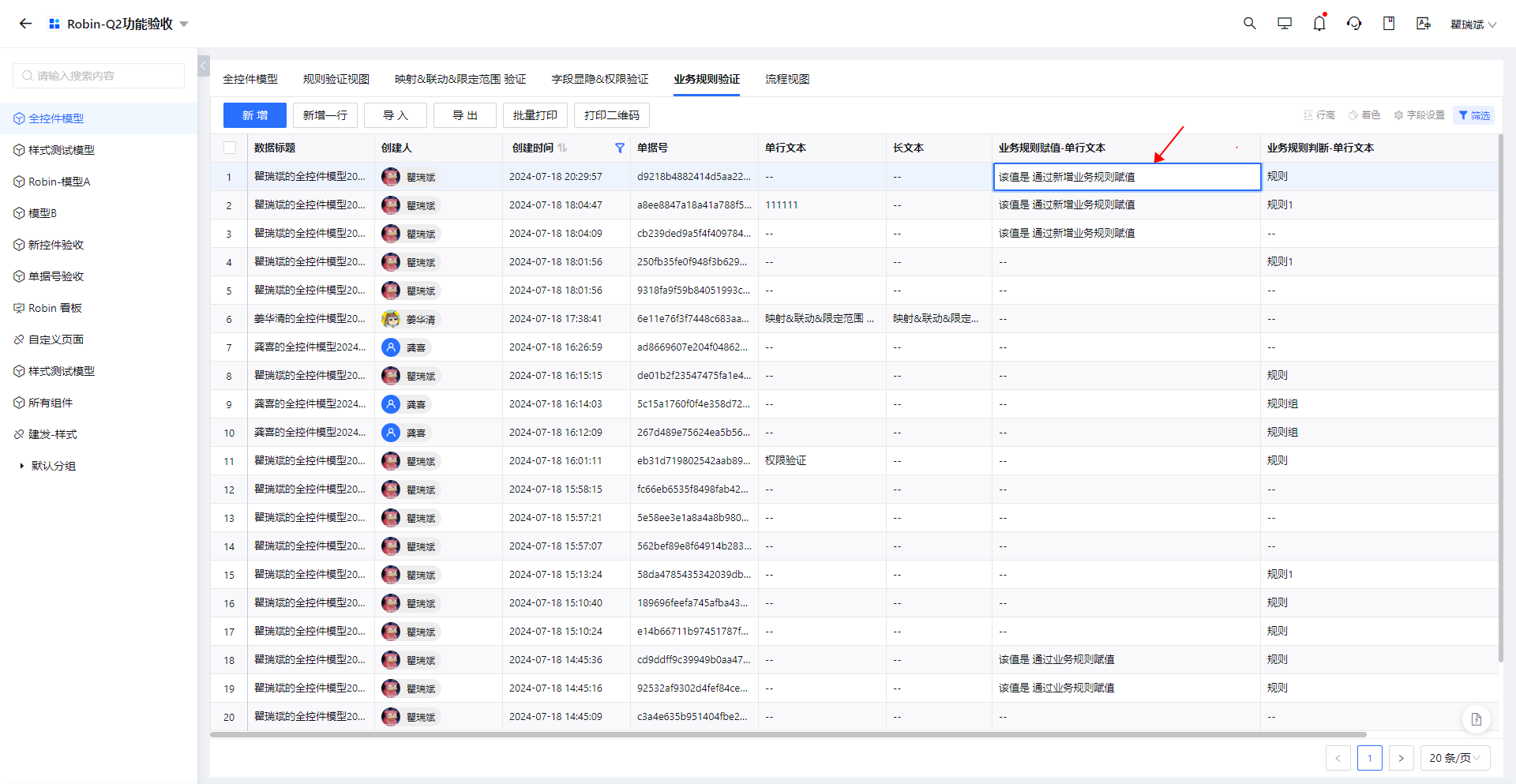Screen dimensions: 1516x784
Task: Click the creator avatar in row 1
Action: [x=391, y=177]
